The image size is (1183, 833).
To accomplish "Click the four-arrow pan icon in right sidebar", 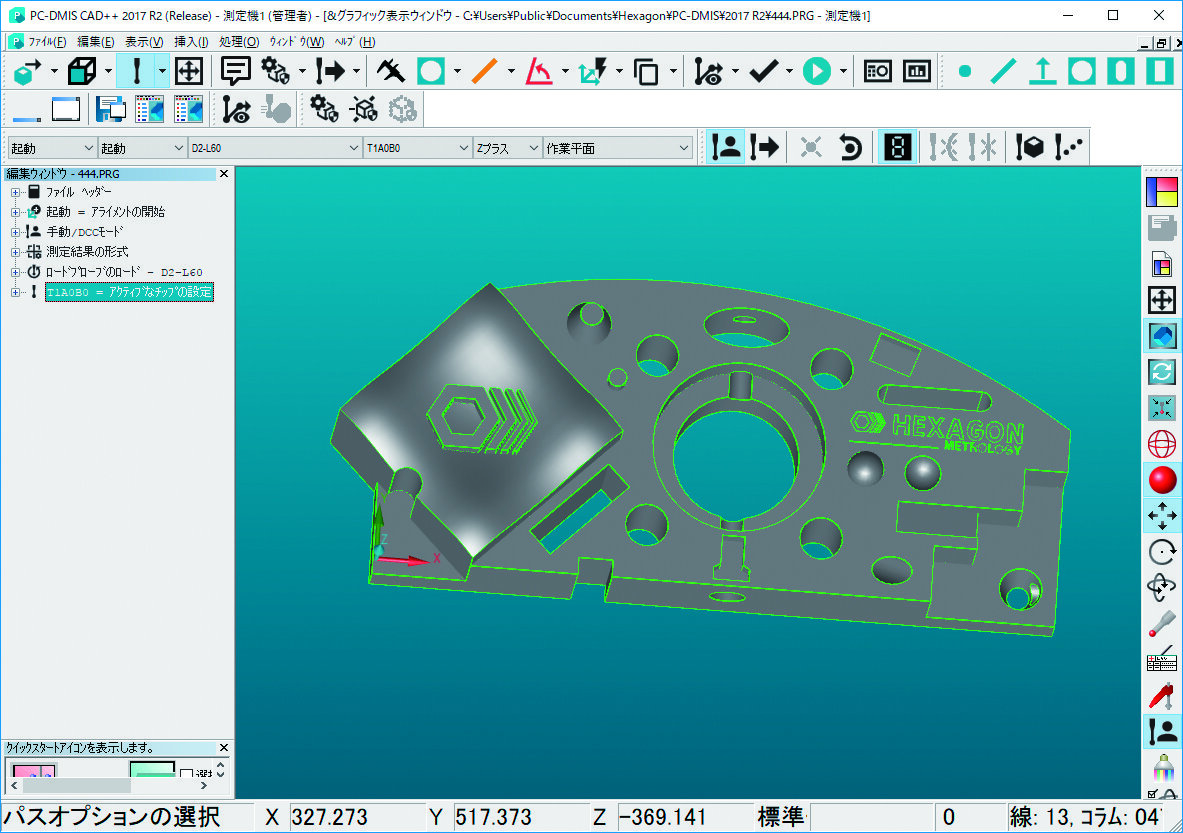I will click(x=1162, y=516).
